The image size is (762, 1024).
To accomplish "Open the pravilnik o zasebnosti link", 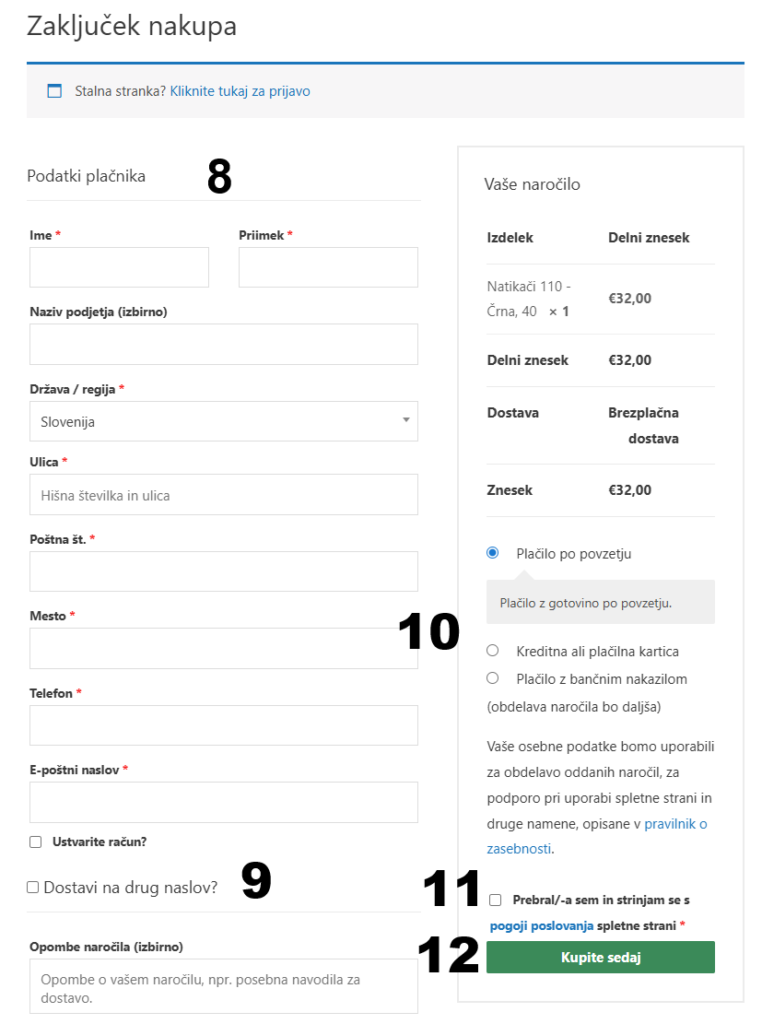I will tap(675, 824).
